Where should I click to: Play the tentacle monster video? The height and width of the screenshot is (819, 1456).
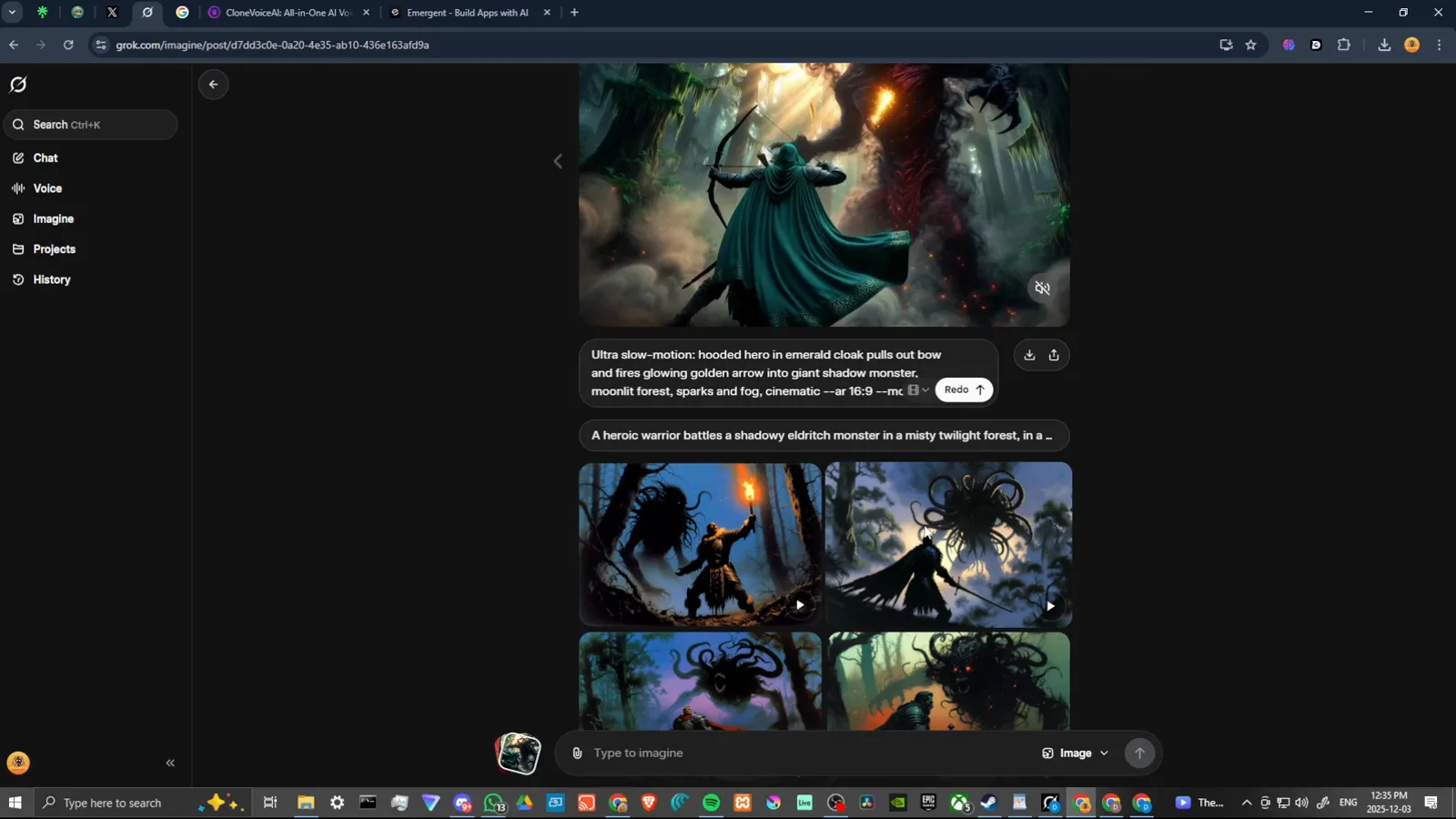pos(1050,606)
